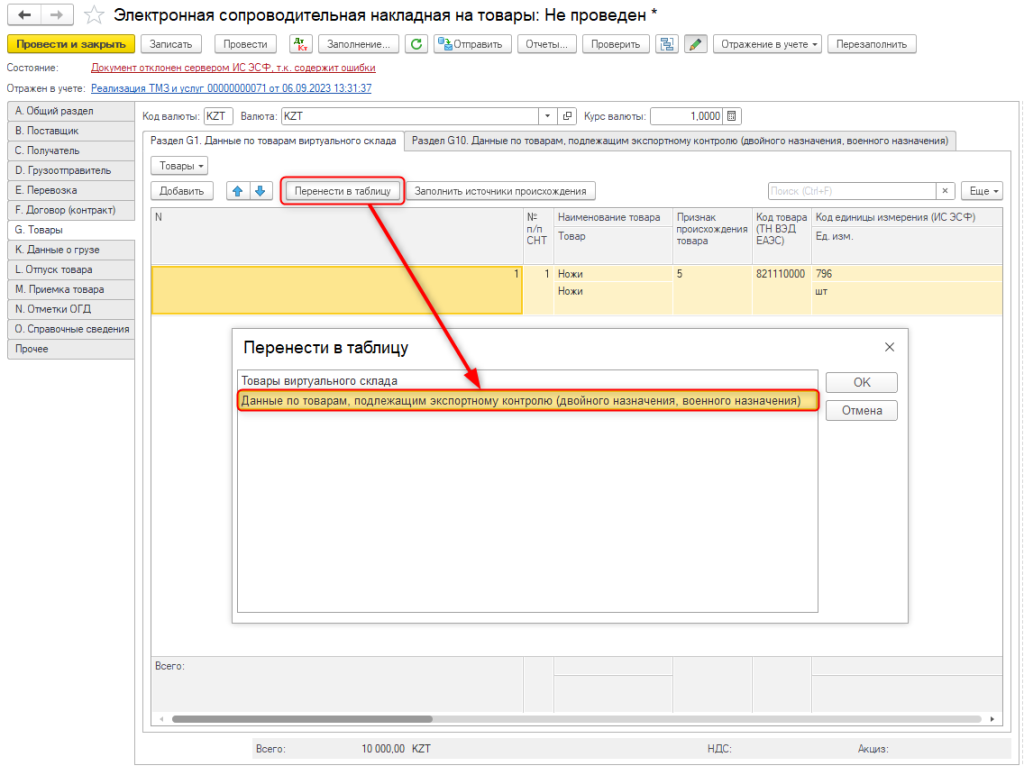The width and height of the screenshot is (1024, 775).
Task: Expand Отражение в учете dropdown
Action: click(767, 44)
